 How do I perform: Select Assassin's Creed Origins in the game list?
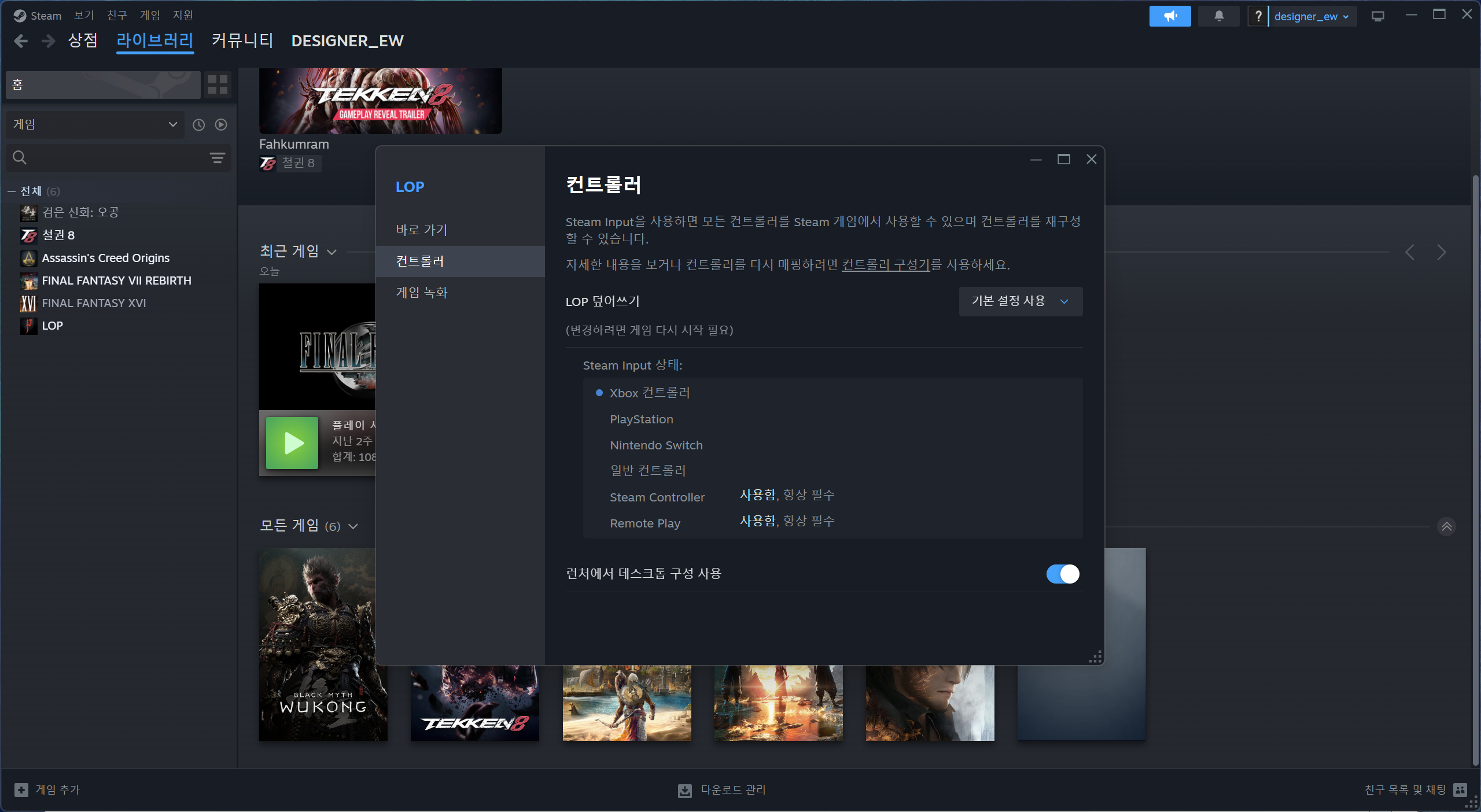coord(105,258)
